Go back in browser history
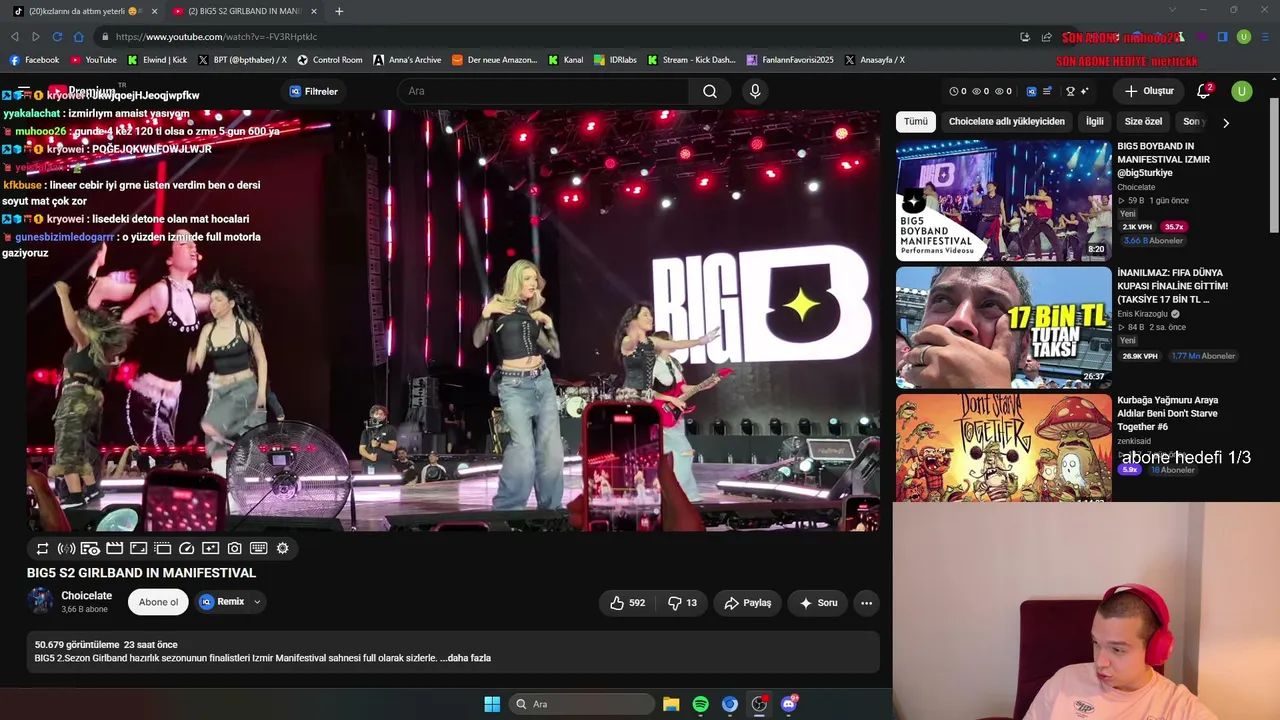Viewport: 1280px width, 720px height. pyautogui.click(x=15, y=37)
